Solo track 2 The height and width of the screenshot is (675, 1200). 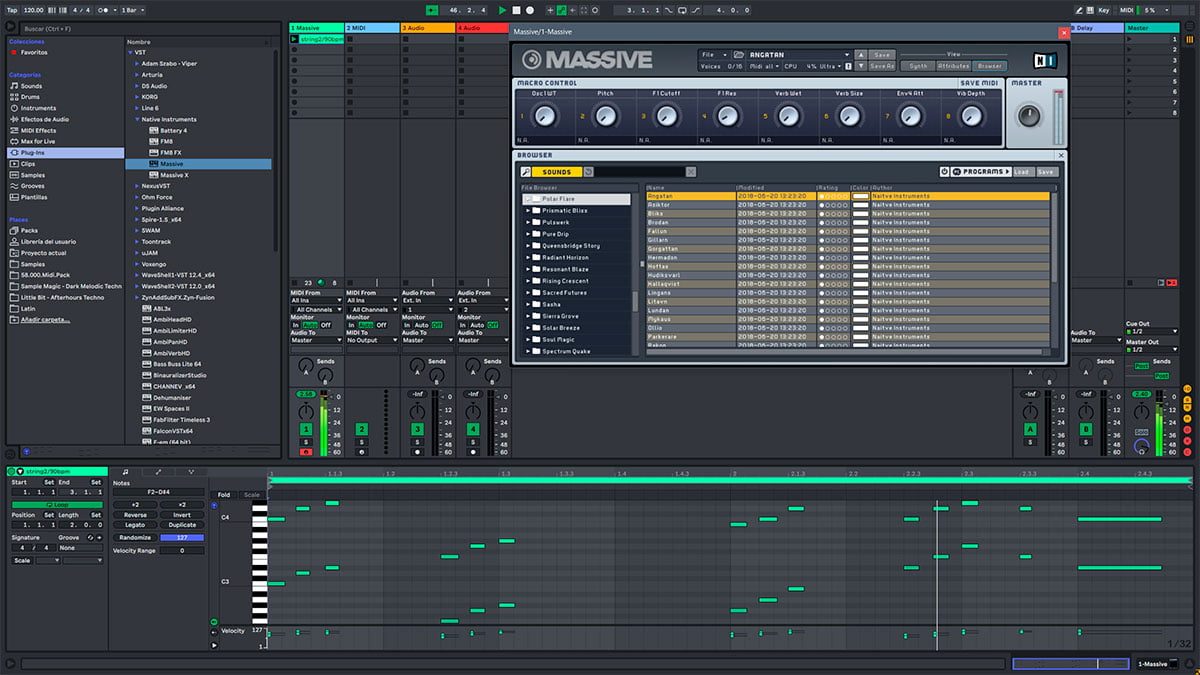[362, 441]
